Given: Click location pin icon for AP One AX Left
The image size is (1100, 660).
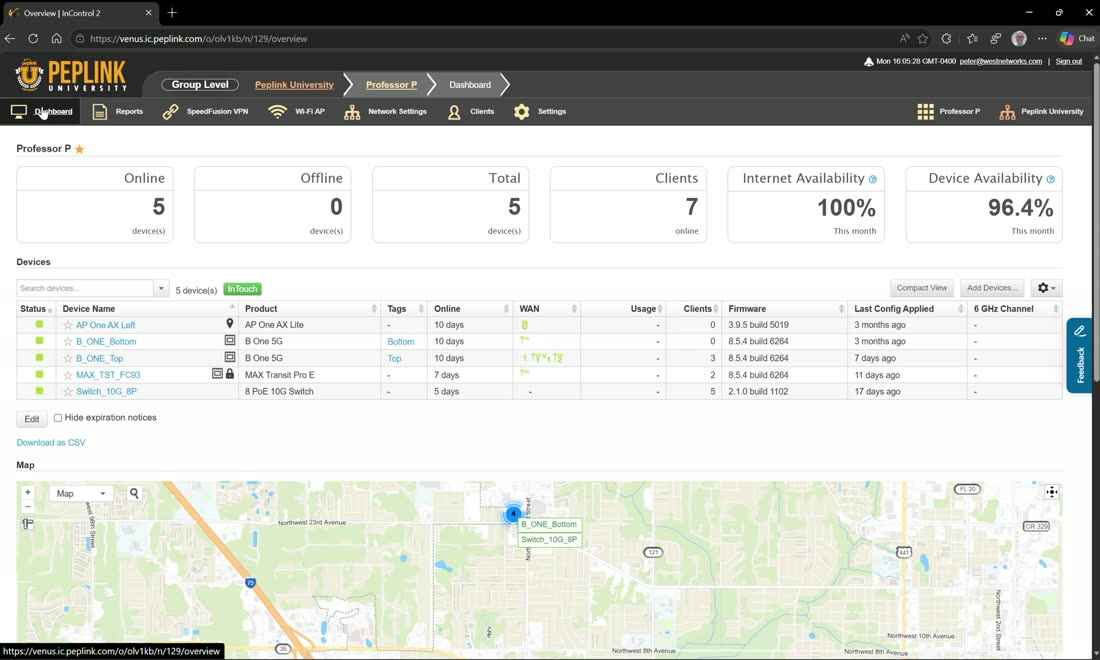Looking at the screenshot, I should (x=229, y=323).
